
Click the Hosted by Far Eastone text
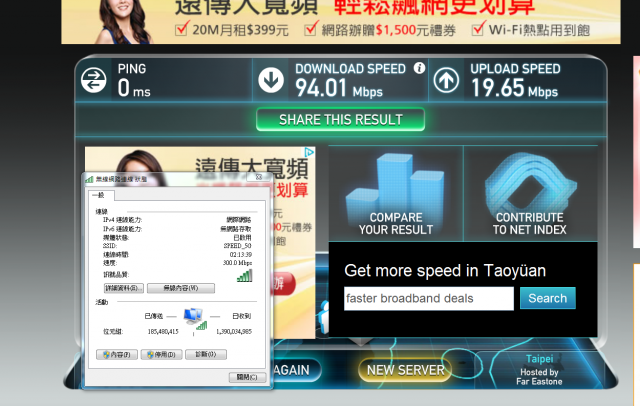(539, 377)
